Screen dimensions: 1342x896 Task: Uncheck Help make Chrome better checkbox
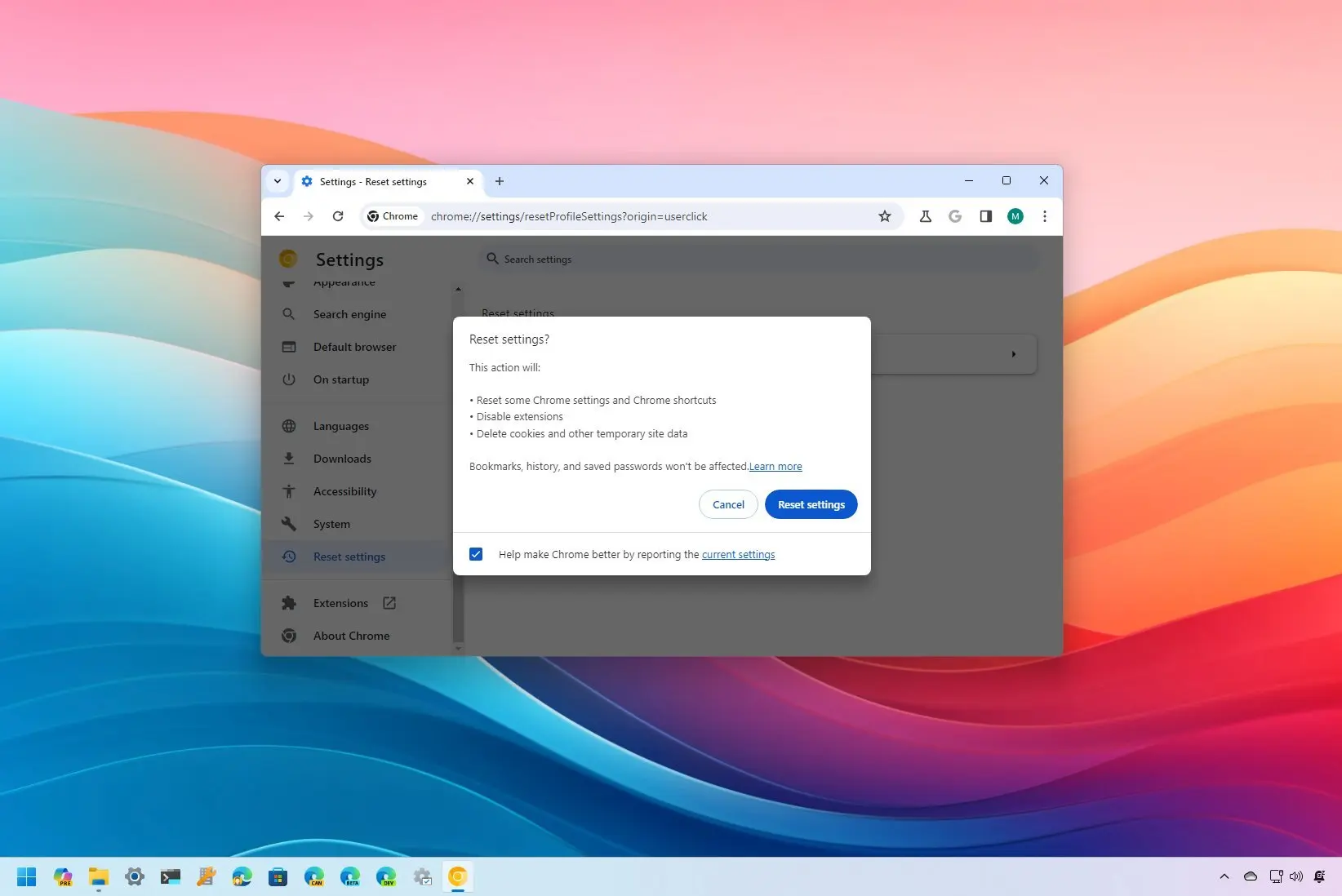click(476, 554)
